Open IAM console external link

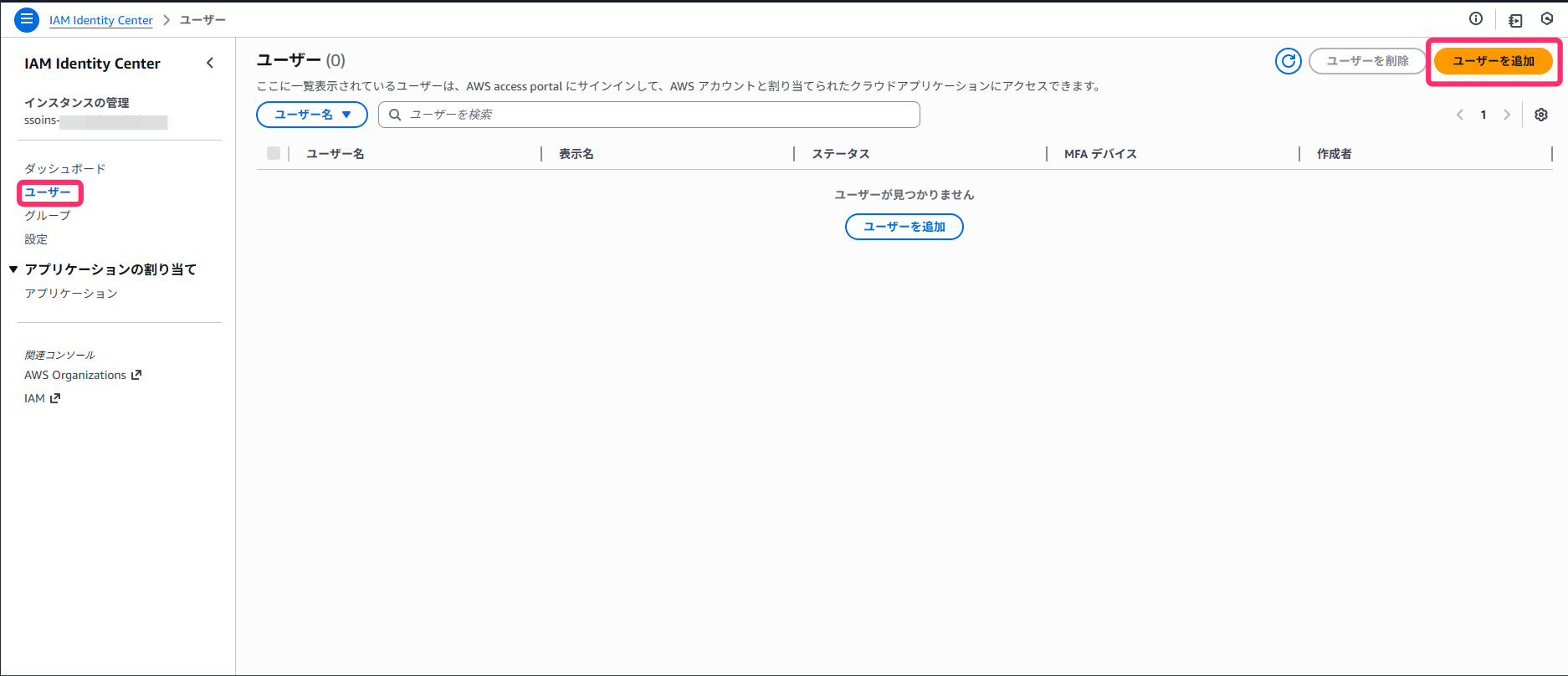point(43,398)
